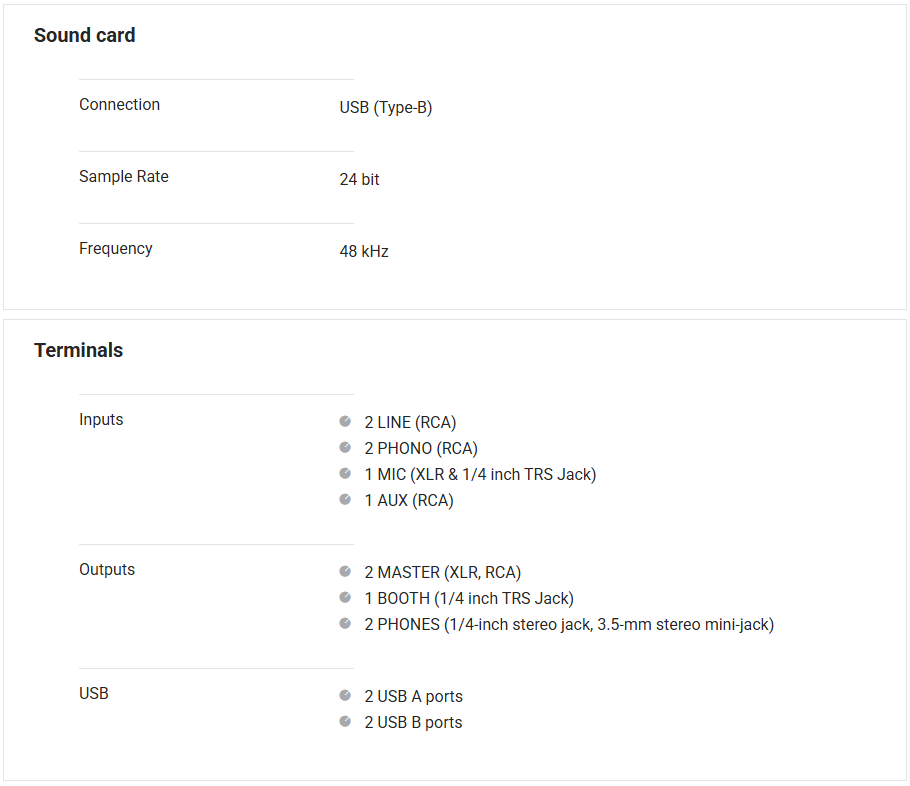The height and width of the screenshot is (786, 910).
Task: Click the USB row label under Terminals
Action: pos(94,694)
